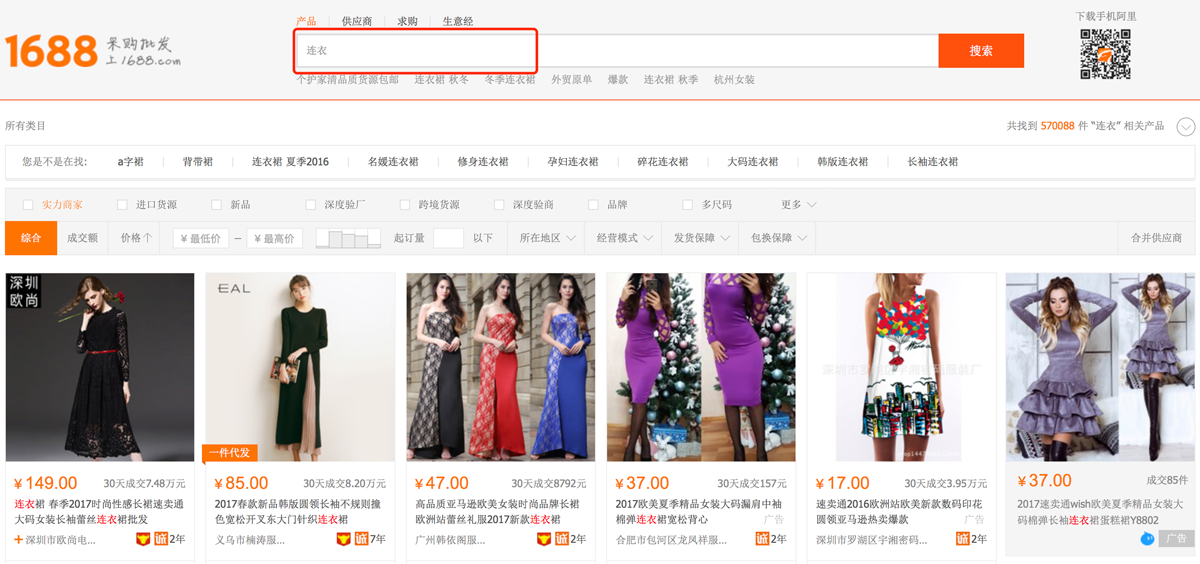
Task: Click the 名媛连衣裙 related search
Action: pyautogui.click(x=393, y=162)
